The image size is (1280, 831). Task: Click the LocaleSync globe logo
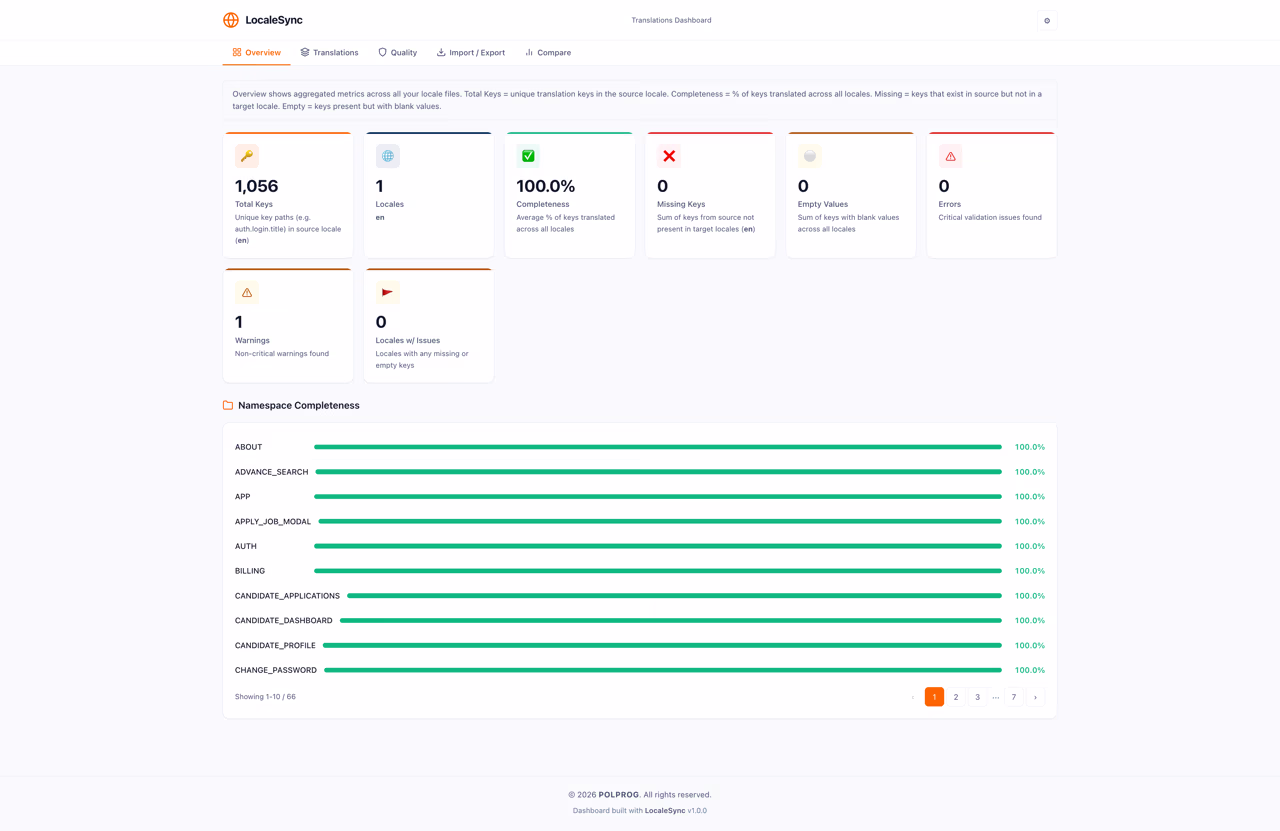231,20
